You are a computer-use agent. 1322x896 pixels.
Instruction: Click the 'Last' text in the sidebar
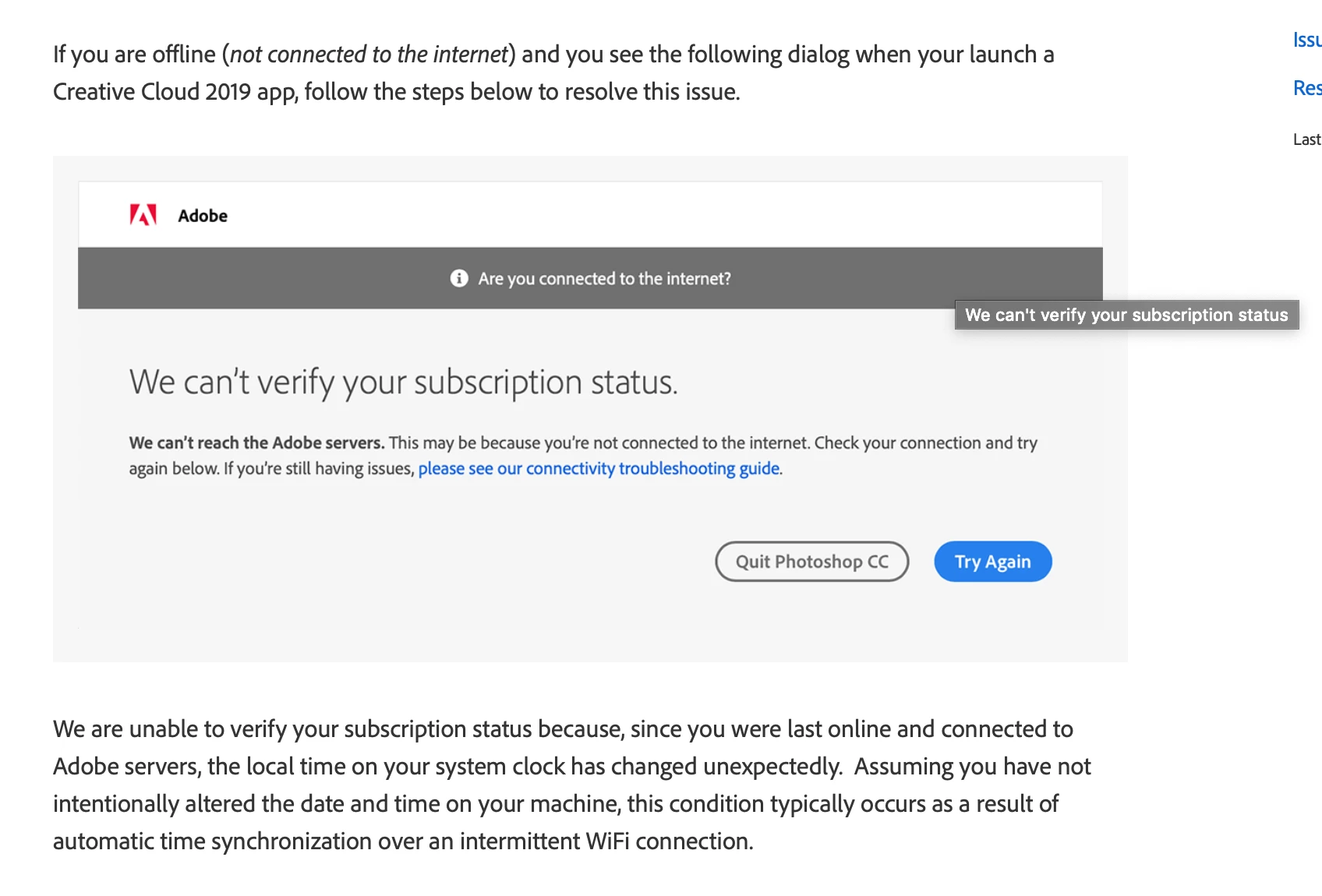pos(1307,139)
